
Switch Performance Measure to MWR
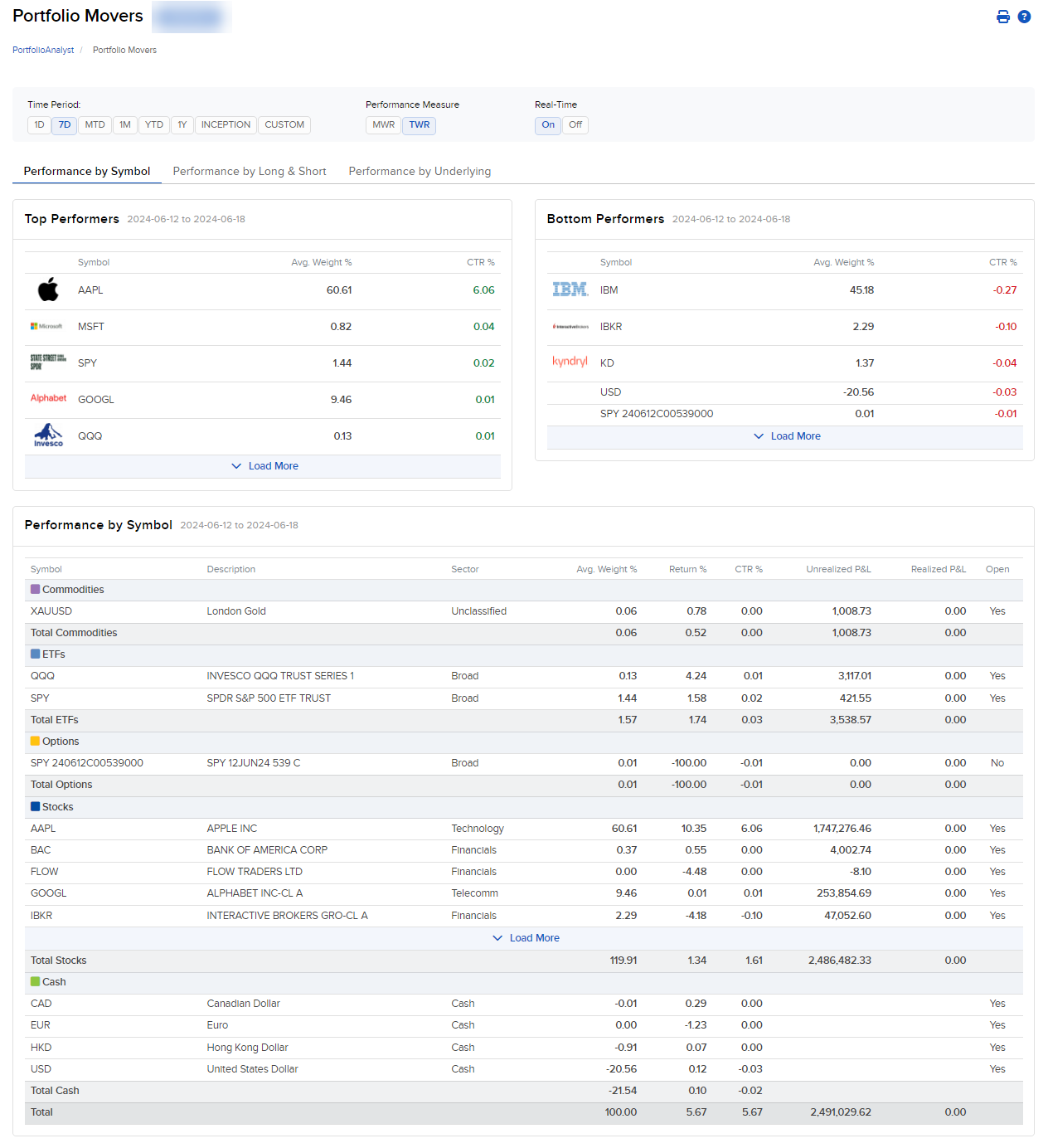coord(383,125)
